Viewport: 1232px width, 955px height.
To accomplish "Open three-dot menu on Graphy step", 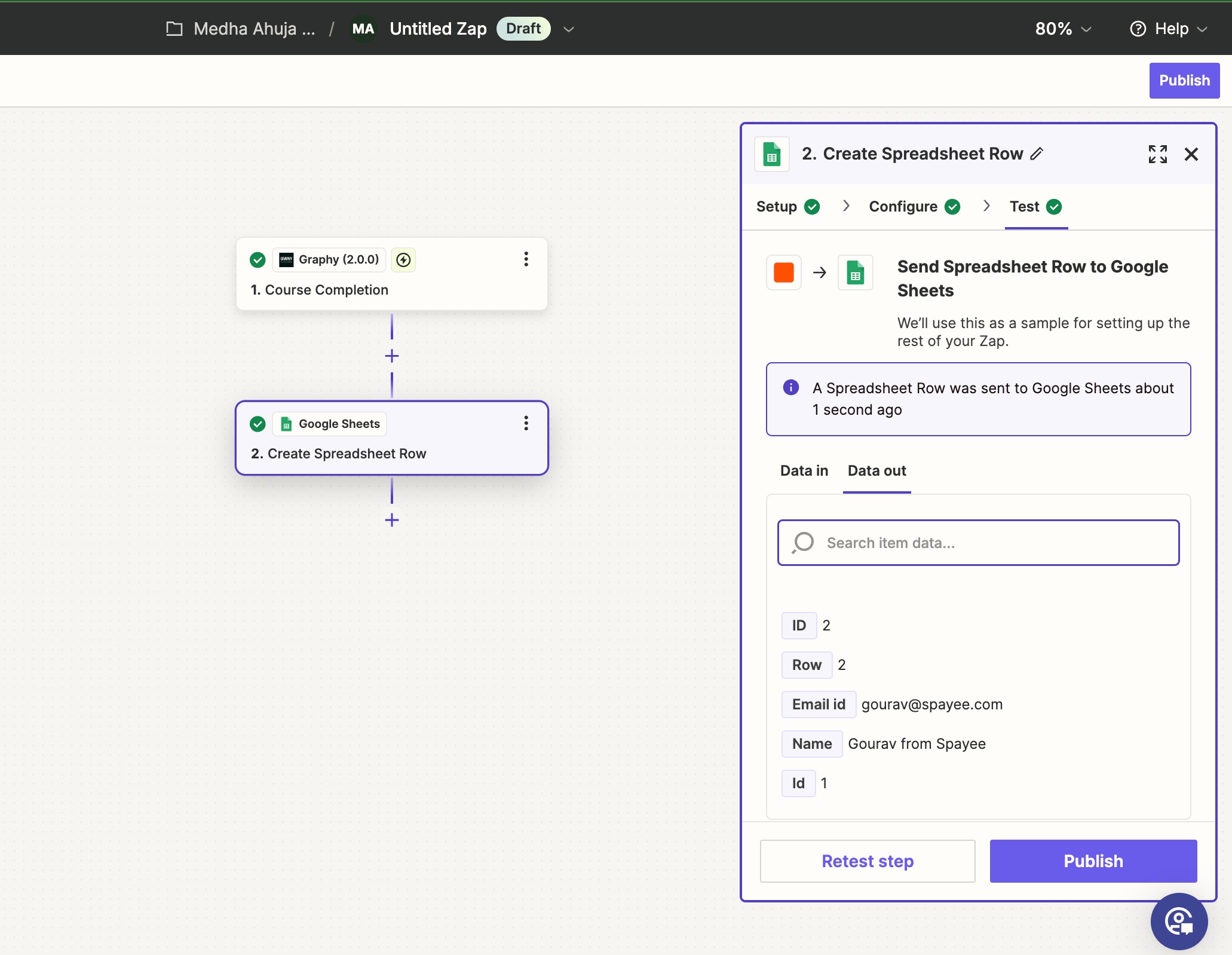I will pyautogui.click(x=526, y=259).
